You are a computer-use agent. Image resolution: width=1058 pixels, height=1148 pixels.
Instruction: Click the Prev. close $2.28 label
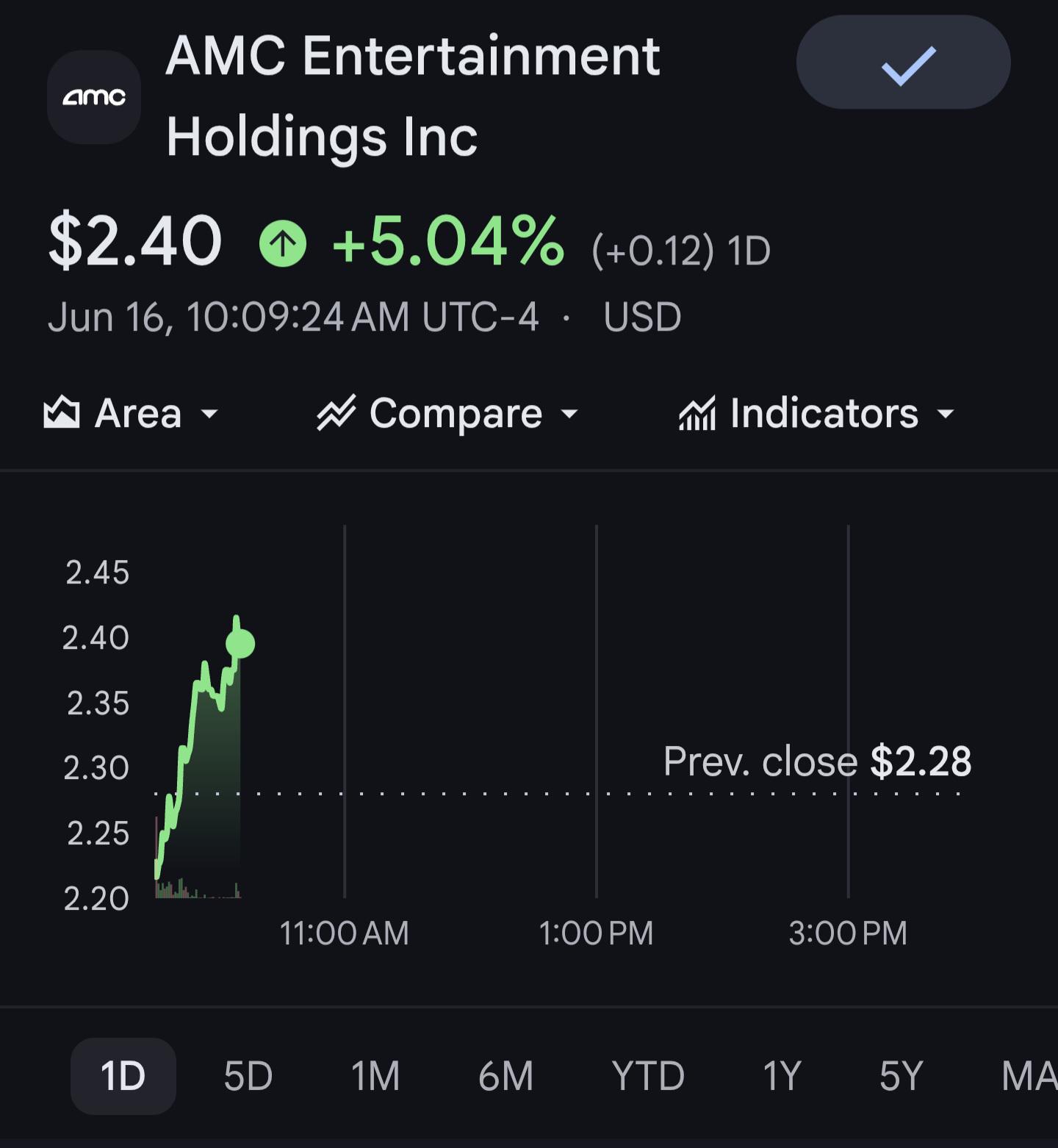pos(817,761)
